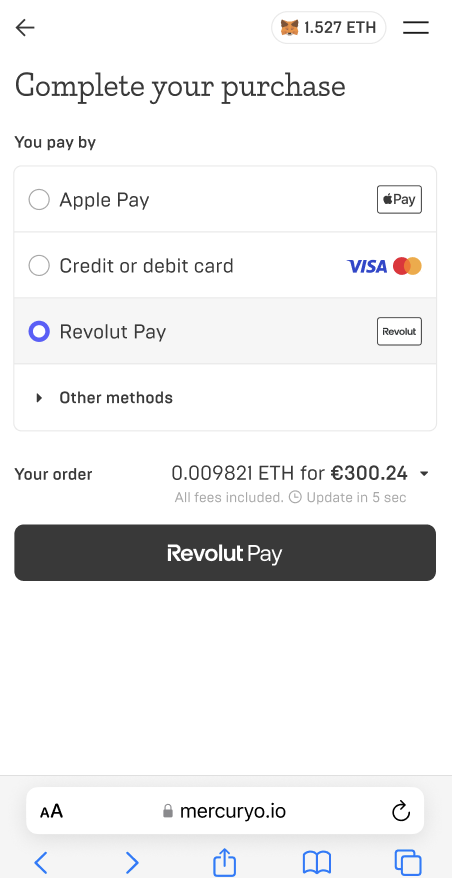Tap the MetaMask fox wallet icon
452x878 pixels.
[x=290, y=27]
